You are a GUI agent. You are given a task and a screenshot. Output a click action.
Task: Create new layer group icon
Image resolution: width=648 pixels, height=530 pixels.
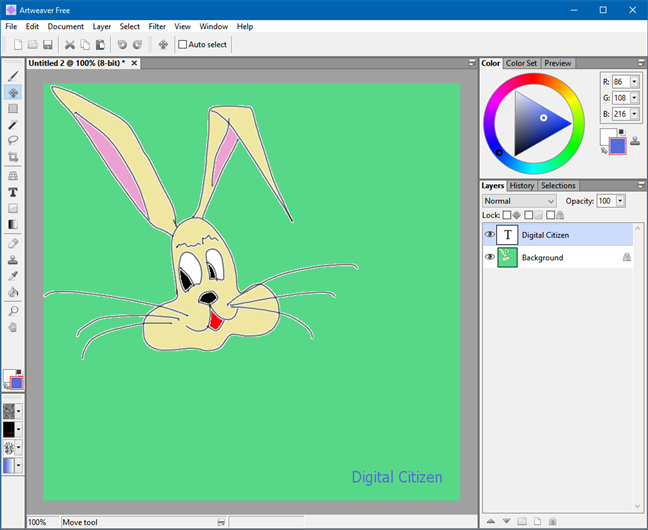[522, 521]
